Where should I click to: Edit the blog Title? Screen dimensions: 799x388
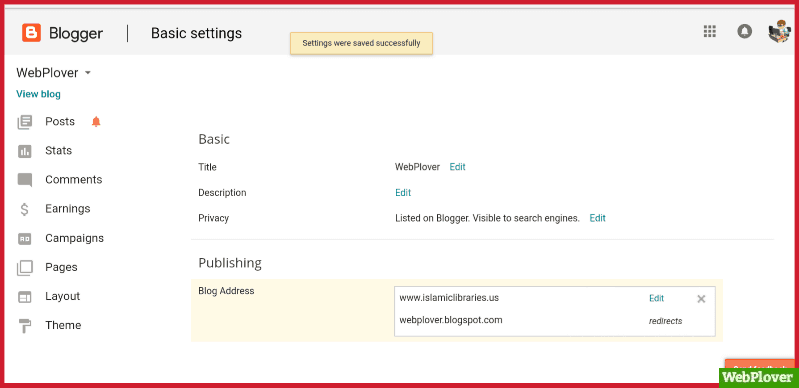pyautogui.click(x=457, y=167)
